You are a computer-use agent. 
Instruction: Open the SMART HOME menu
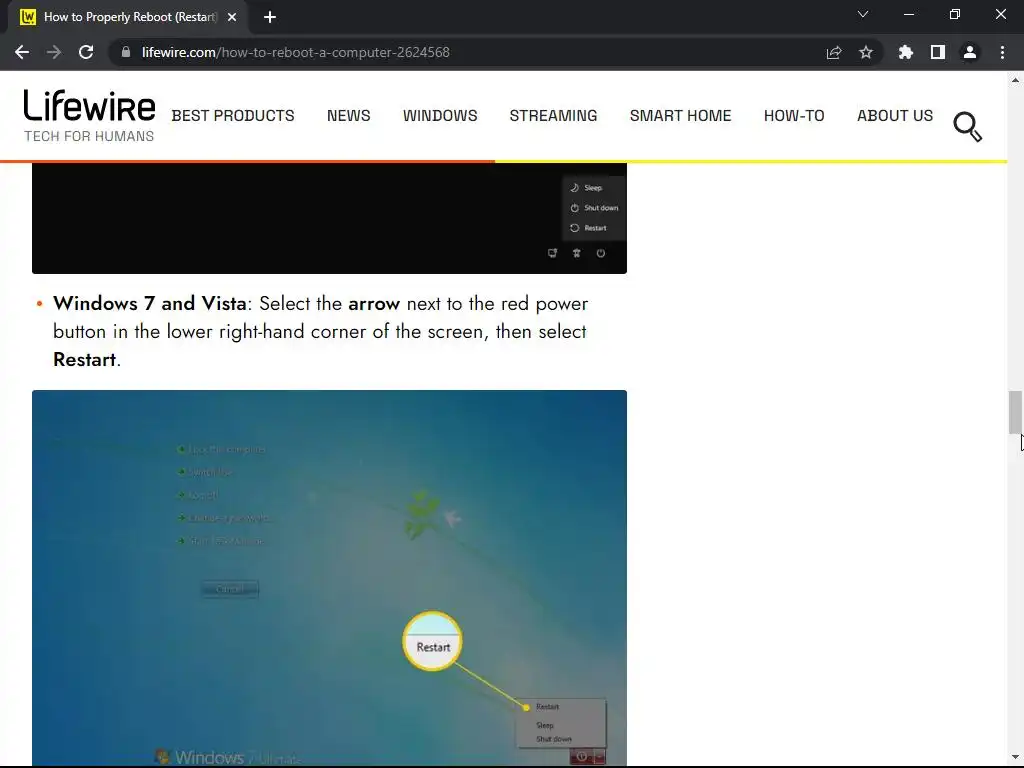680,116
